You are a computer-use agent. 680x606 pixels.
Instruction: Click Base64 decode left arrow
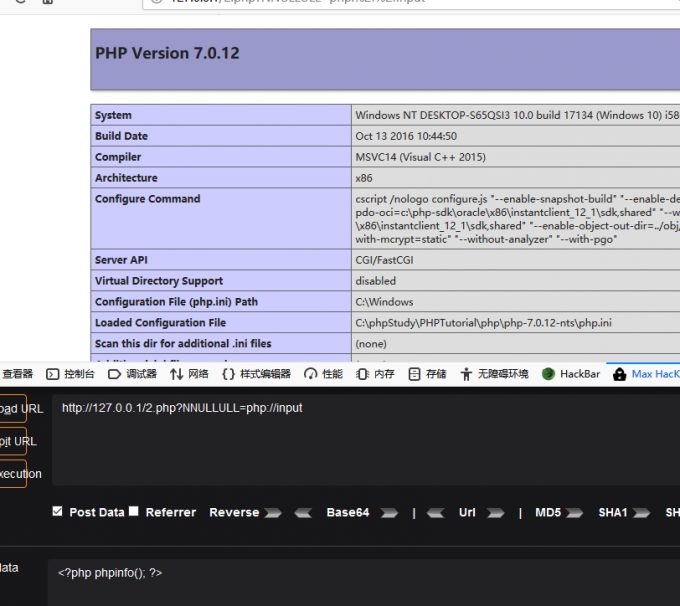click(303, 513)
